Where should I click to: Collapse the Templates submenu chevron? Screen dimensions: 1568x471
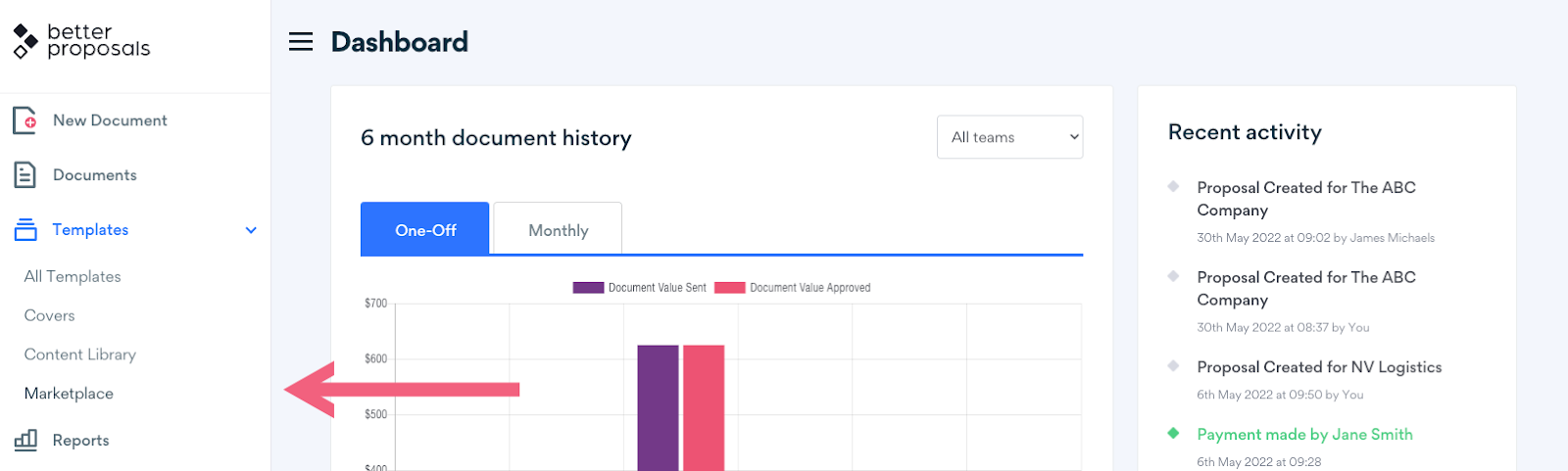point(251,230)
